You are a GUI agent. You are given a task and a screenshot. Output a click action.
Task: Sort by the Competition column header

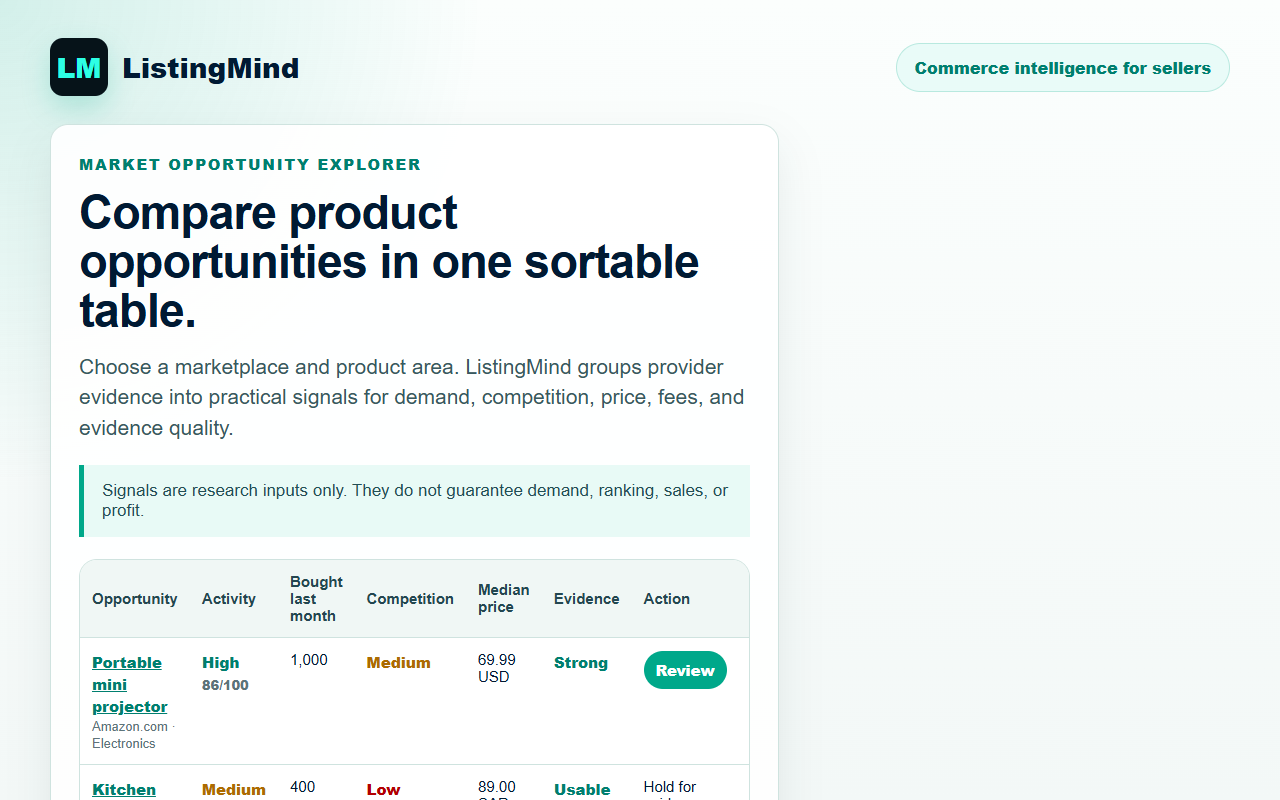[x=410, y=599]
